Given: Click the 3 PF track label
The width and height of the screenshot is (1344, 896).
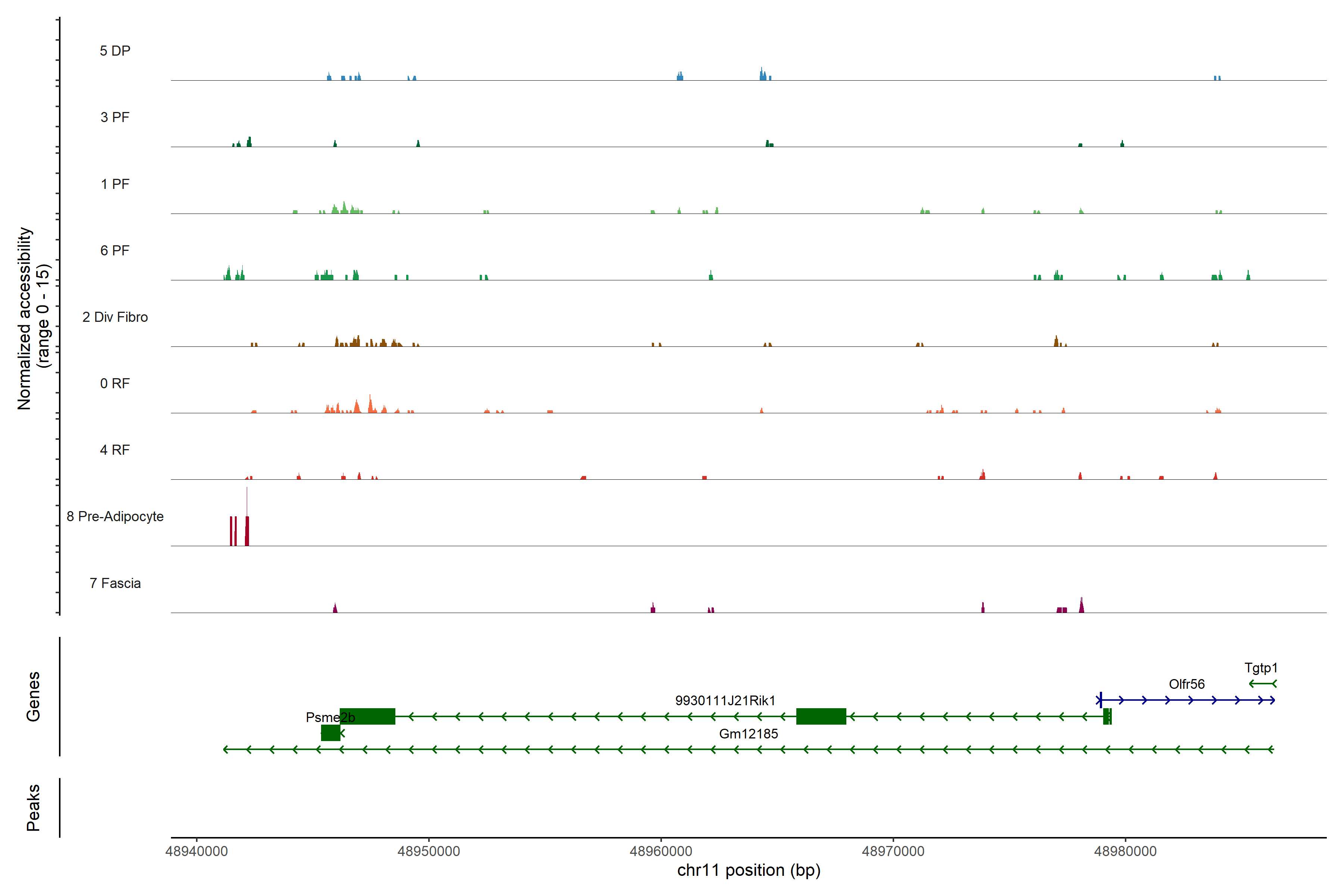Looking at the screenshot, I should point(115,117).
